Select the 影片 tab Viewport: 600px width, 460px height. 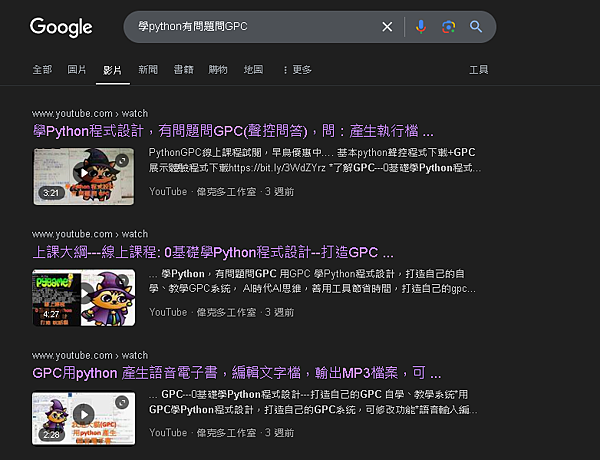click(x=112, y=70)
